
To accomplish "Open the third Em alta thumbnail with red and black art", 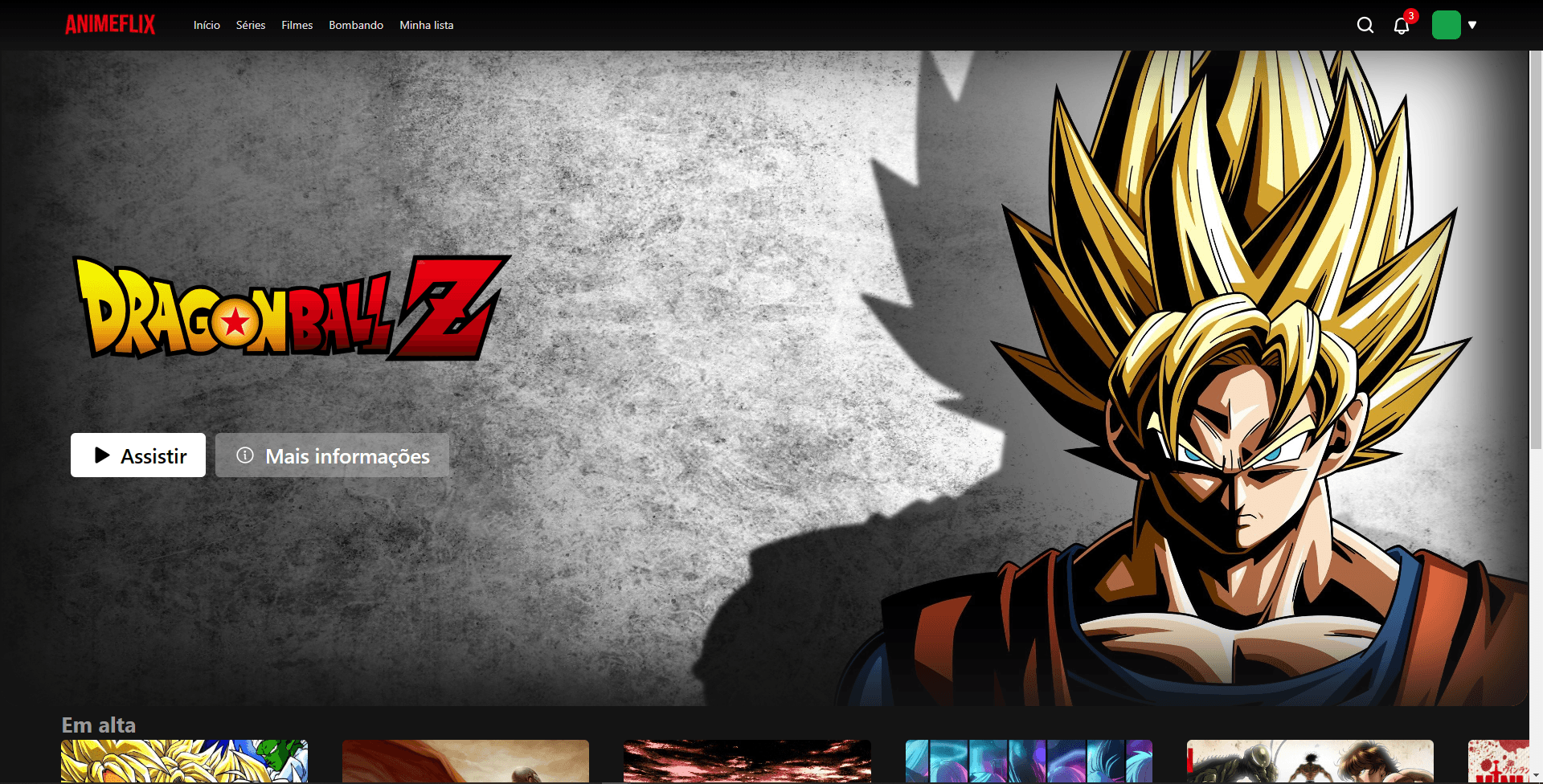I will coord(747,761).
